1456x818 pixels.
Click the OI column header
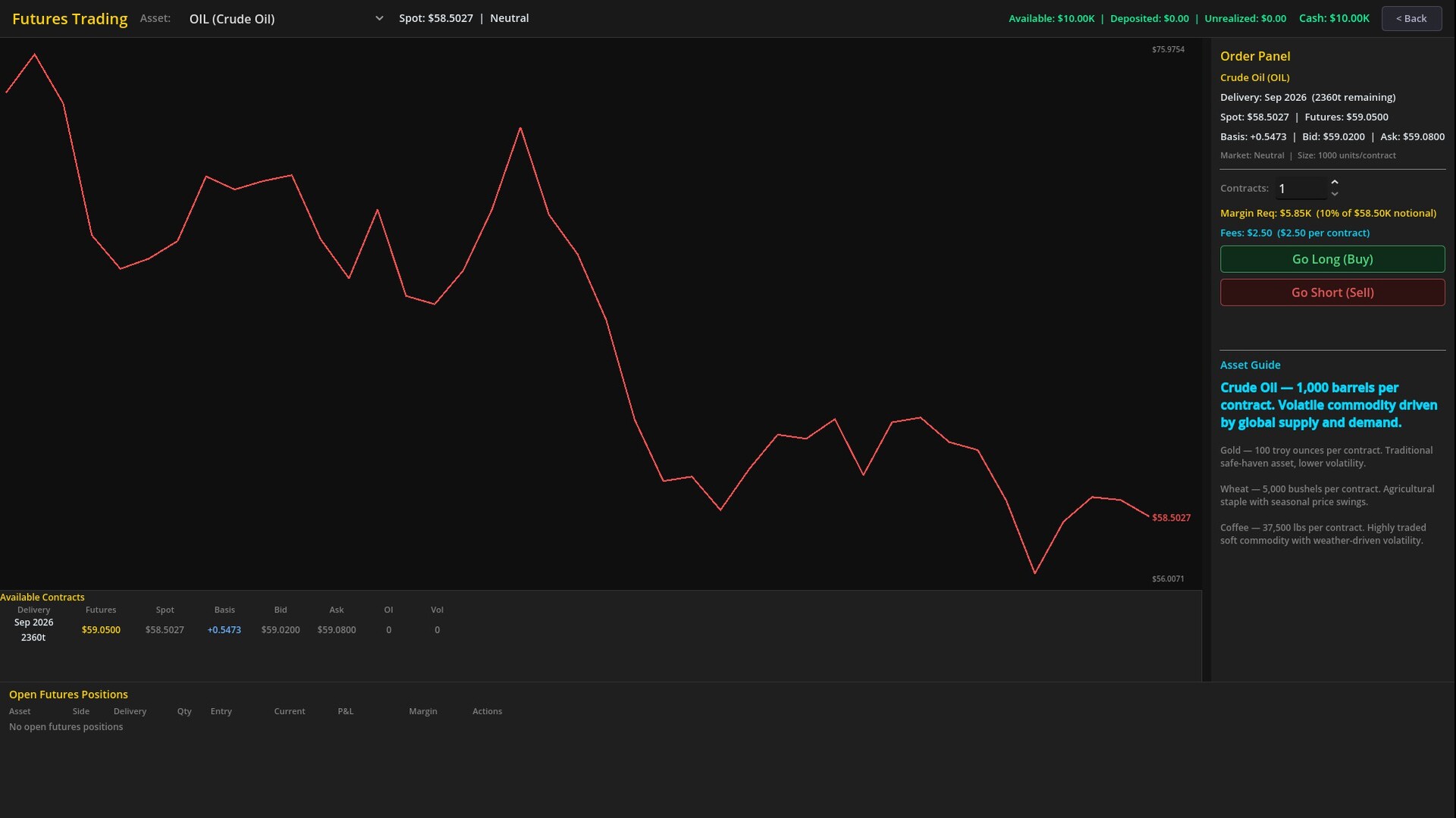pos(388,610)
